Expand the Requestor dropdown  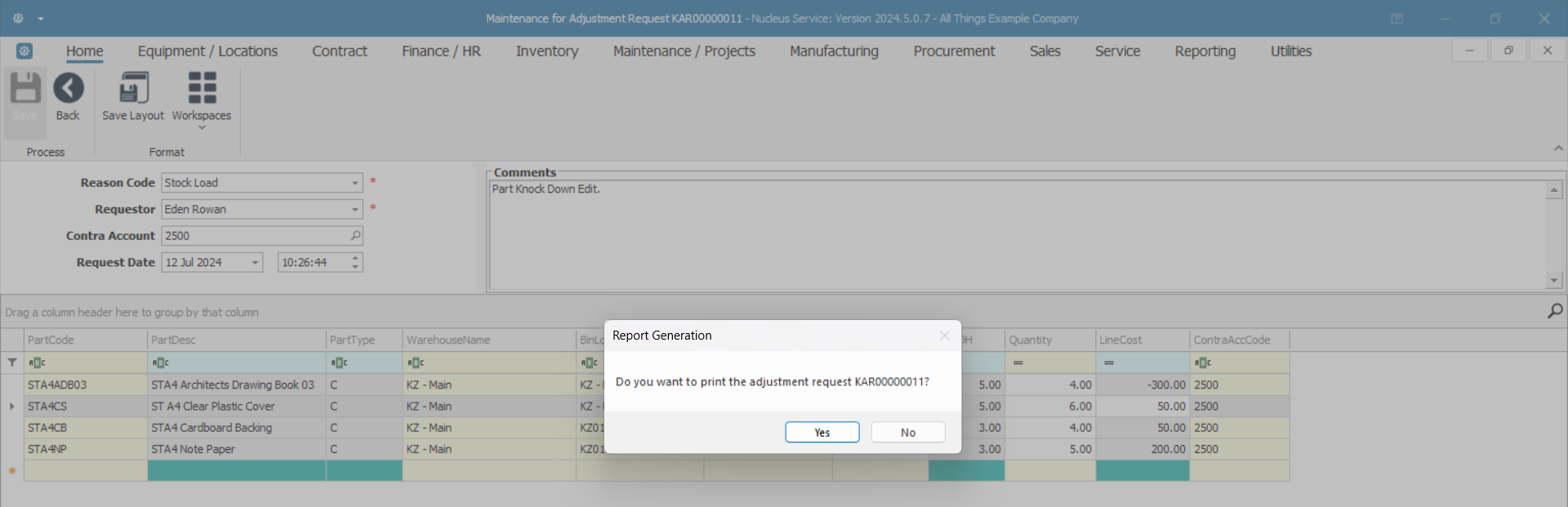(x=355, y=210)
